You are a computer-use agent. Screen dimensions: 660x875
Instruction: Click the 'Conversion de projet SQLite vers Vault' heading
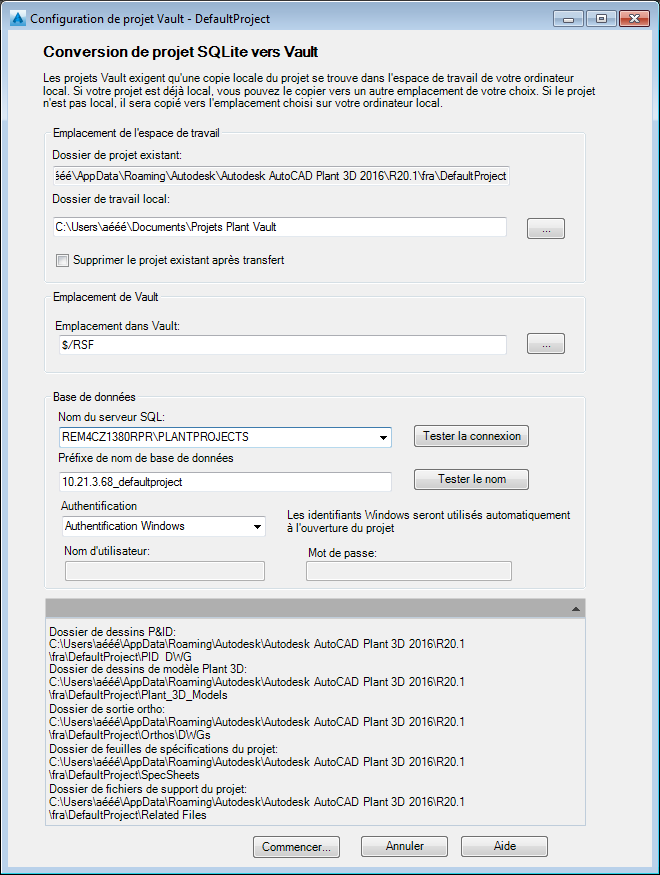(181, 52)
